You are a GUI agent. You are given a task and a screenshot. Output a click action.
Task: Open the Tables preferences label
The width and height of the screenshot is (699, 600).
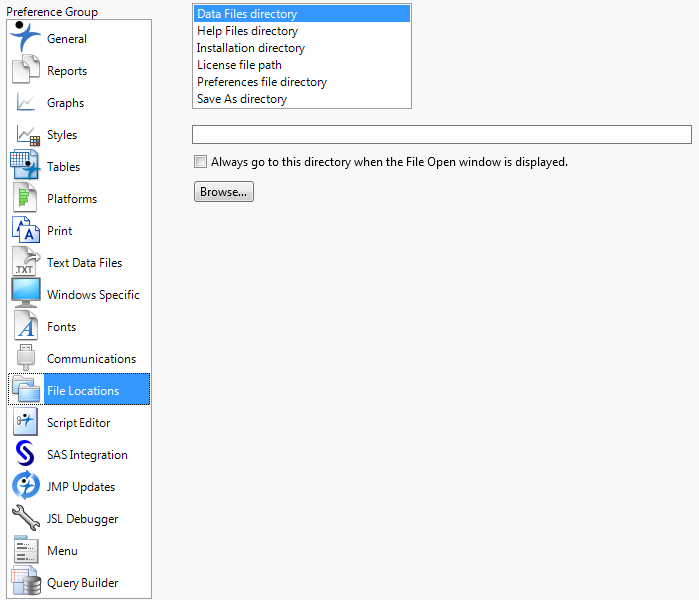click(x=64, y=167)
